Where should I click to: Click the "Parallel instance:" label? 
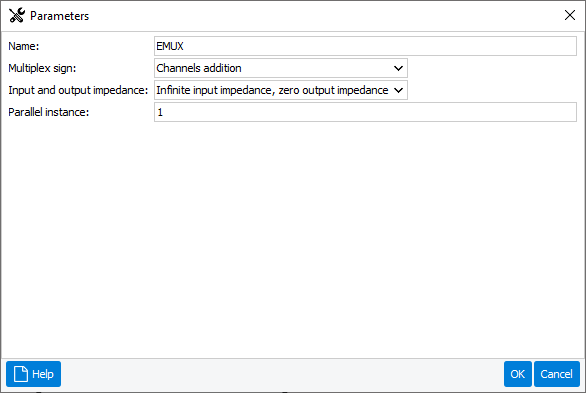49,112
